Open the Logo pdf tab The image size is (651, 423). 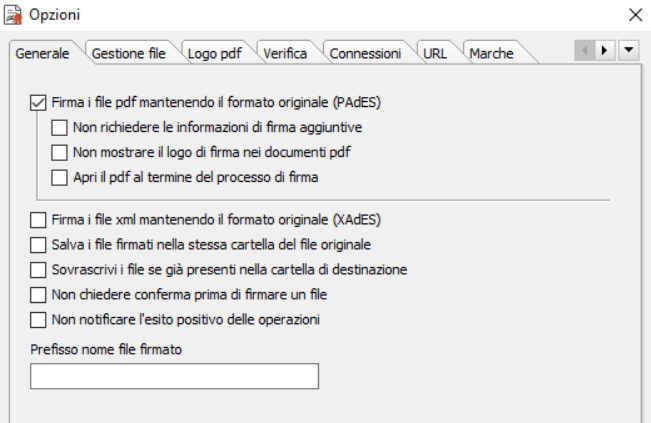215,54
